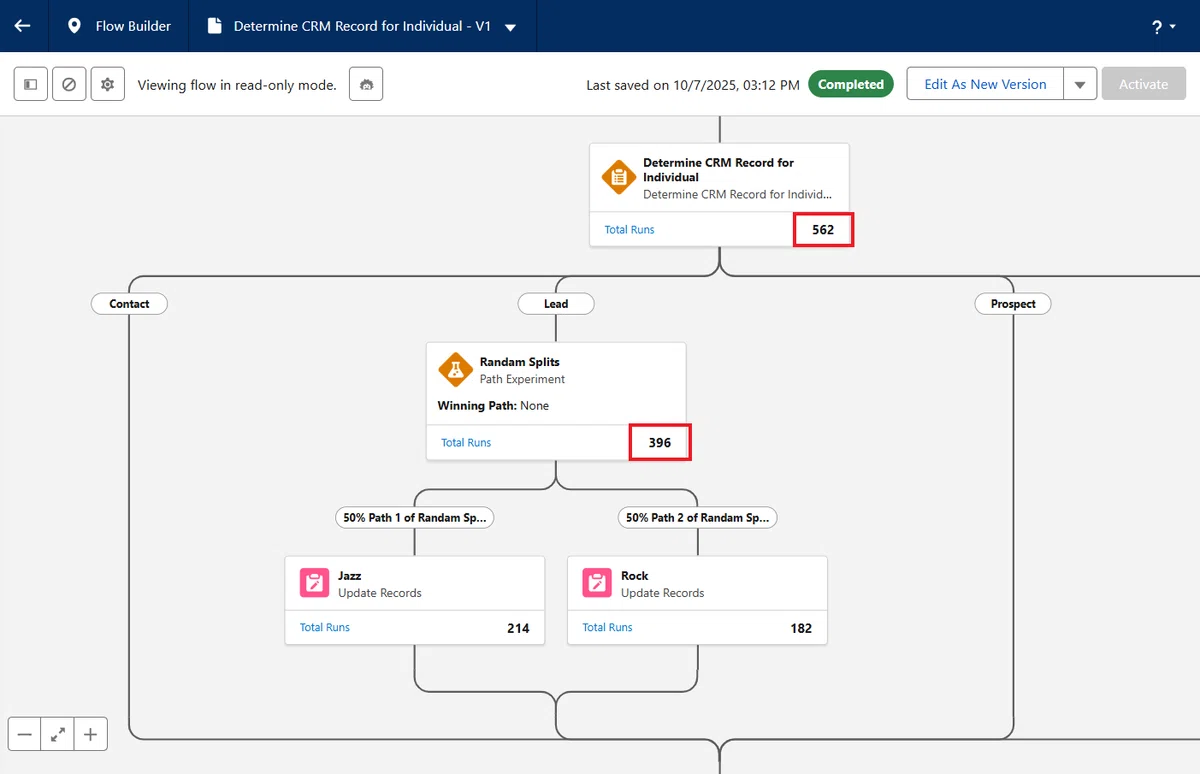This screenshot has width=1200, height=774.
Task: Select 50% Path 1 of Randam Splits label
Action: (415, 518)
